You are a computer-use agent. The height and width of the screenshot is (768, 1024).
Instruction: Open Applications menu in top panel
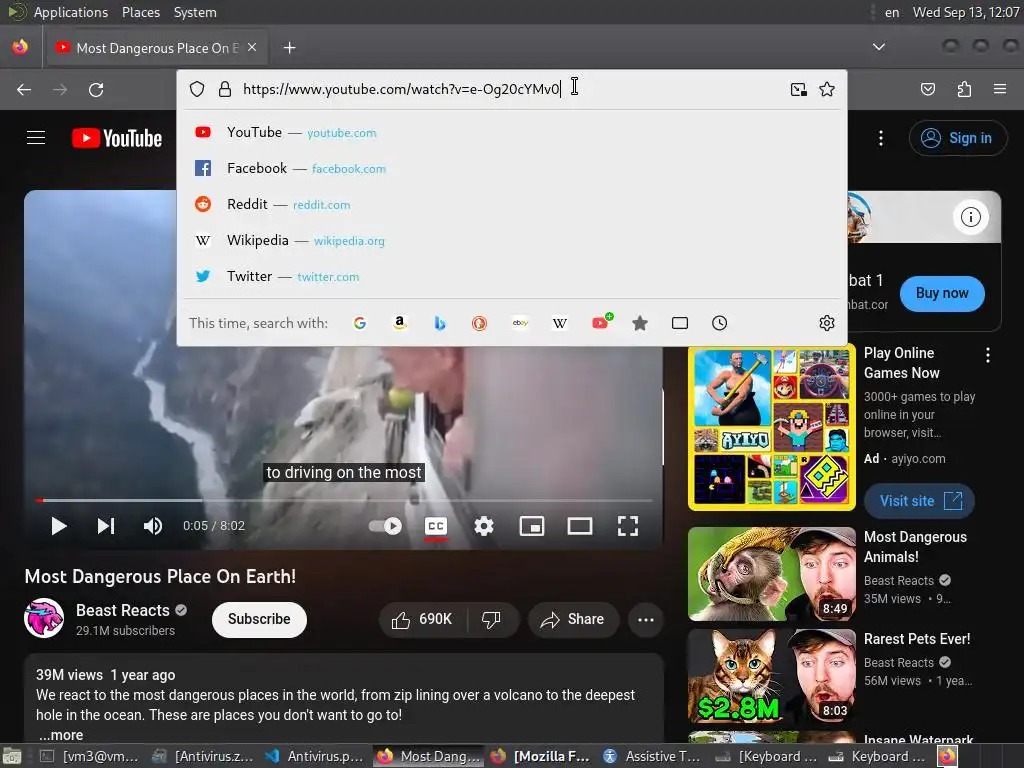coord(71,12)
